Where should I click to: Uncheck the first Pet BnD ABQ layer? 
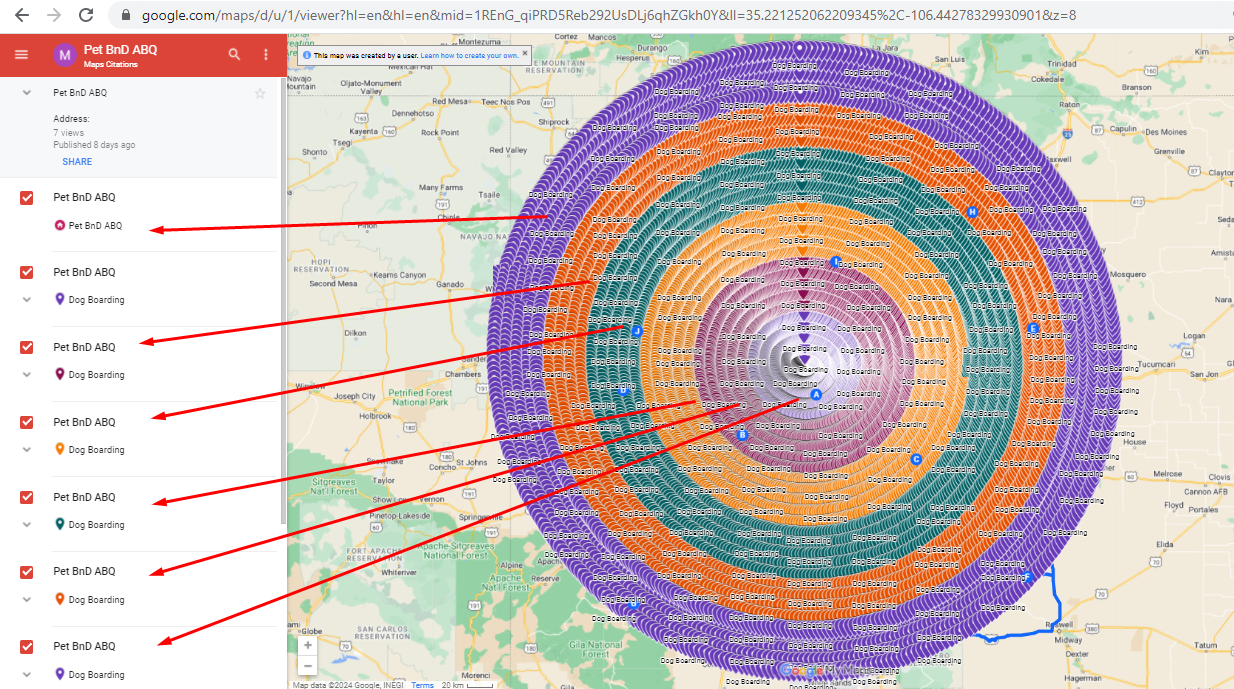click(26, 198)
